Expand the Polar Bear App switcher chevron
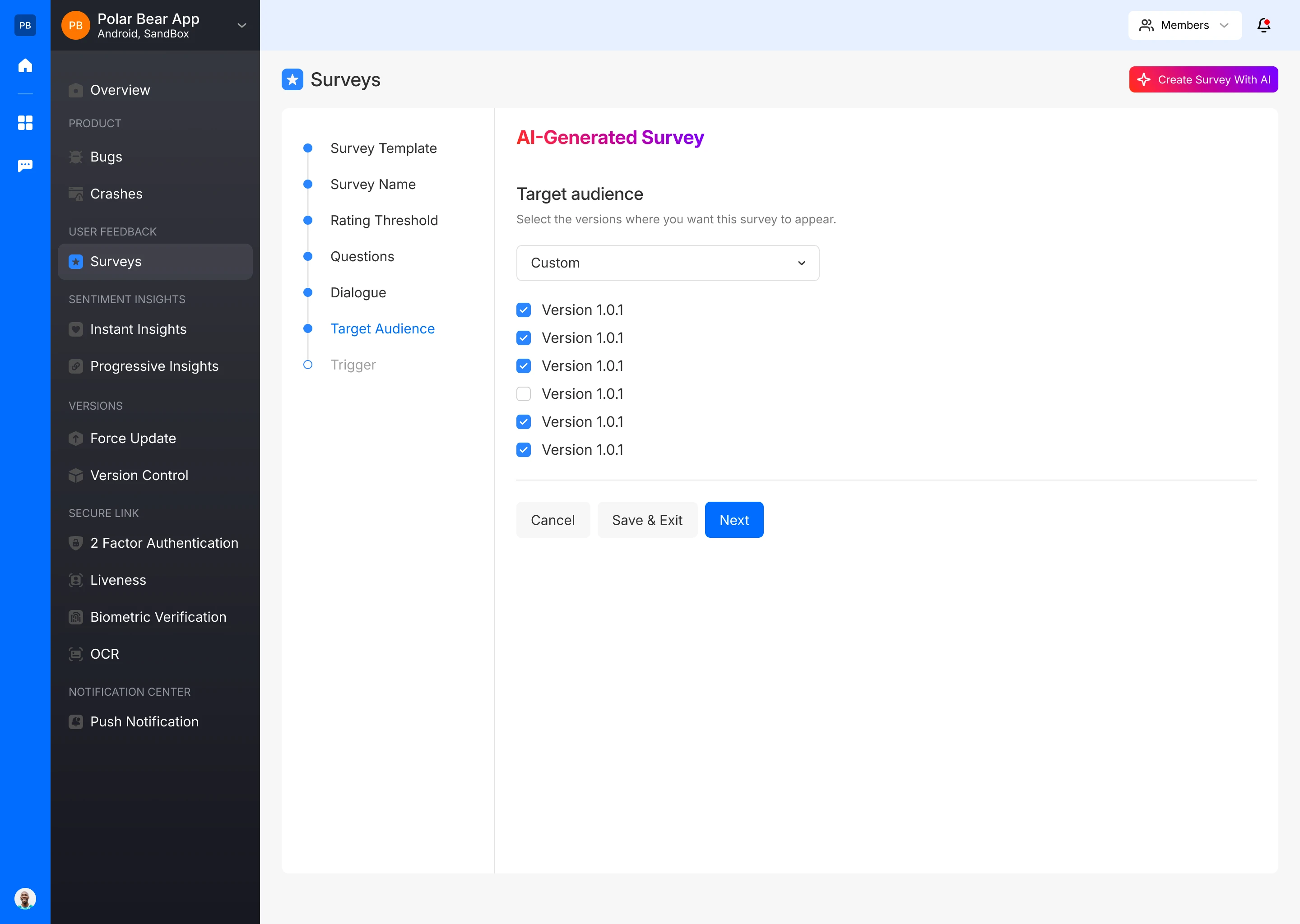 pyautogui.click(x=242, y=26)
